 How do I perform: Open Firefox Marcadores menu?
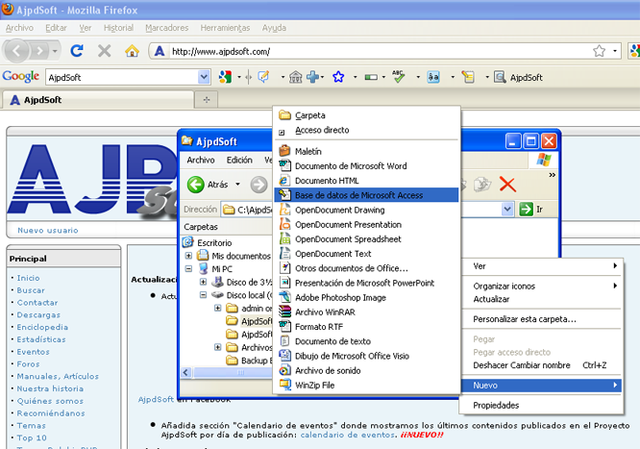[167, 28]
